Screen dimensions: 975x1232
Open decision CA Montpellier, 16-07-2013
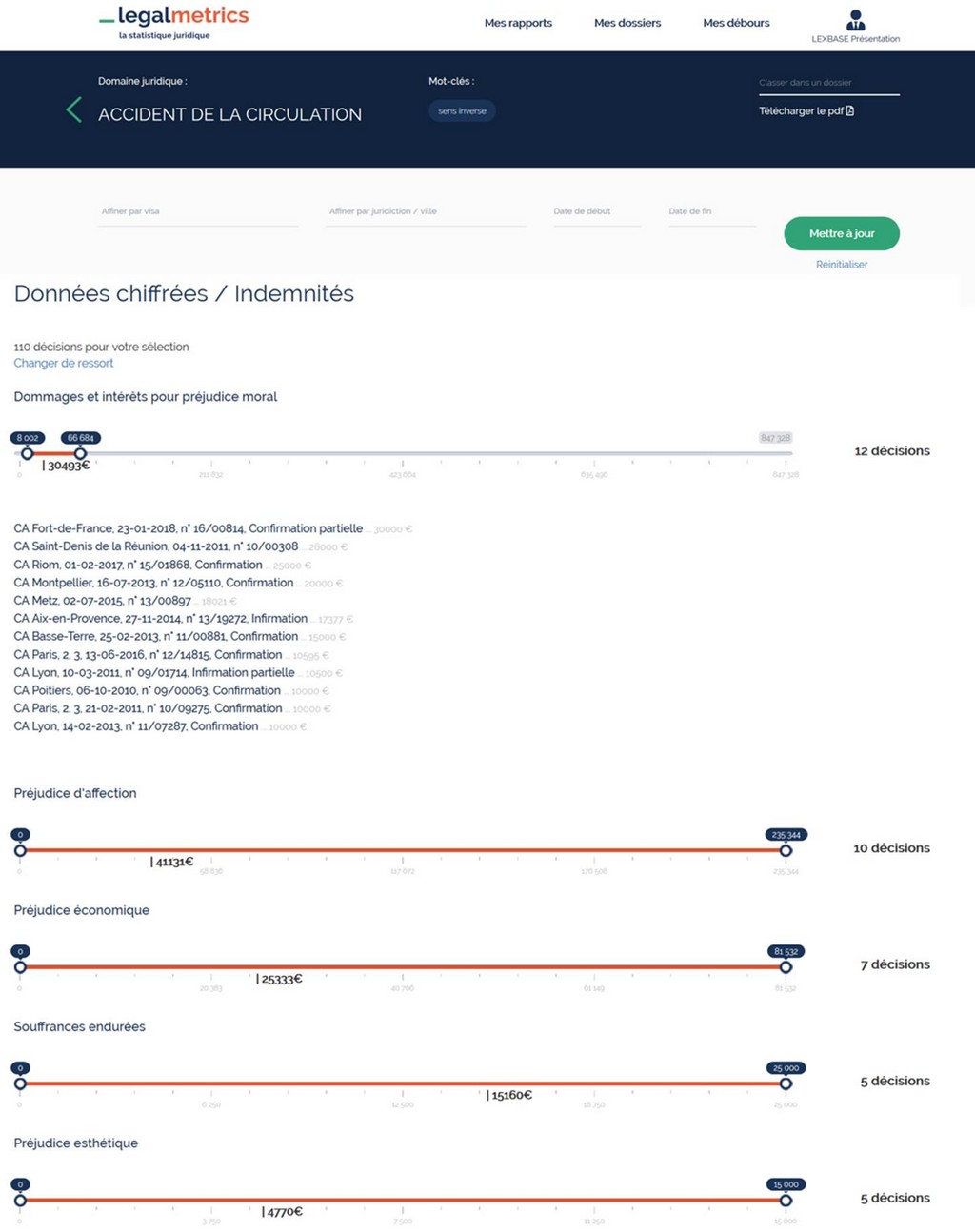(153, 583)
